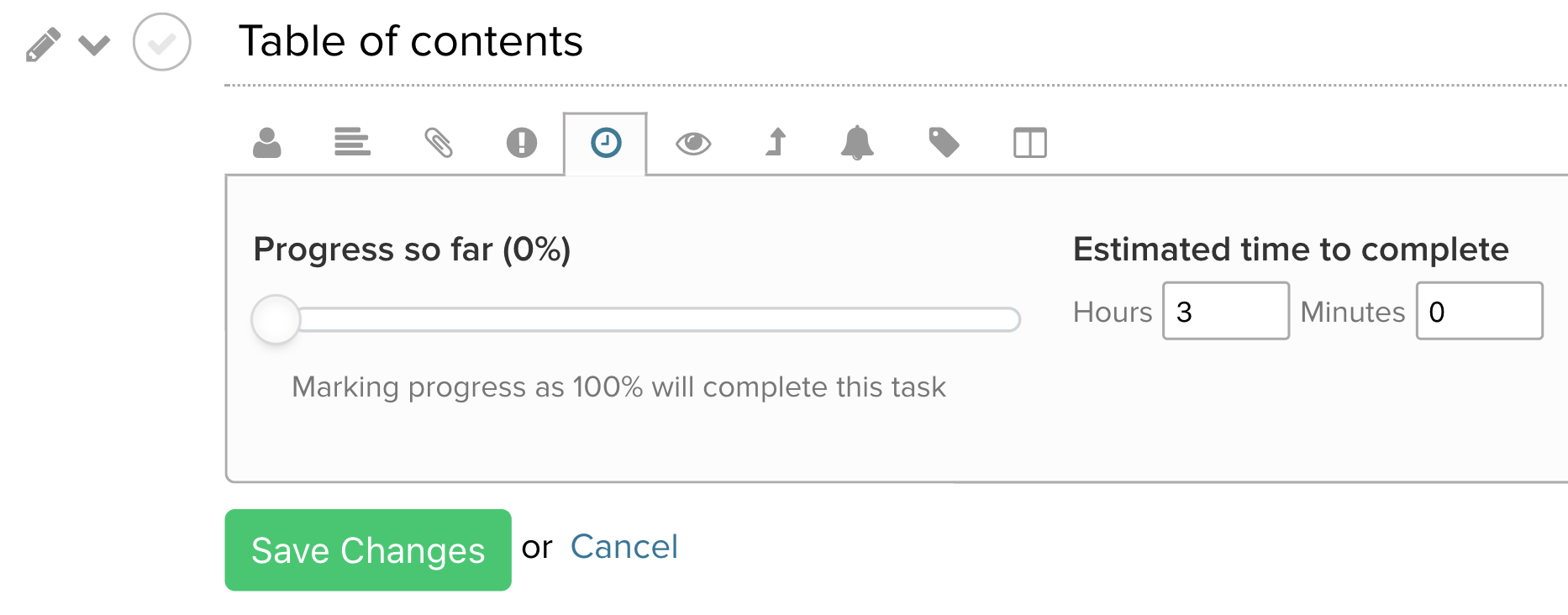Open the assignee person tab

[267, 143]
